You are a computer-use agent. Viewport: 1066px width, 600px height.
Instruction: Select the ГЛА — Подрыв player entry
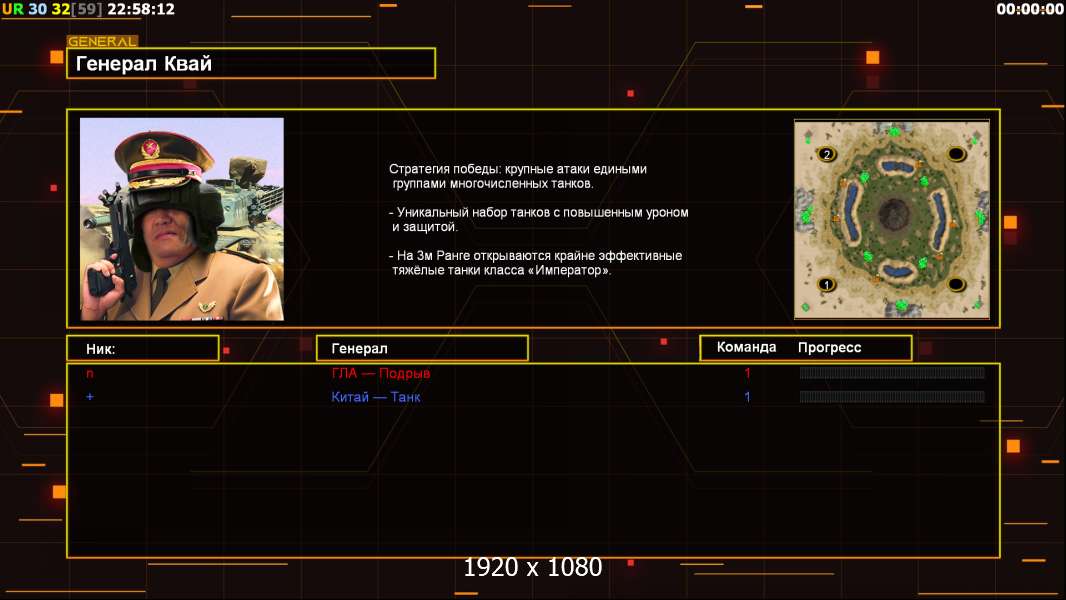(381, 373)
